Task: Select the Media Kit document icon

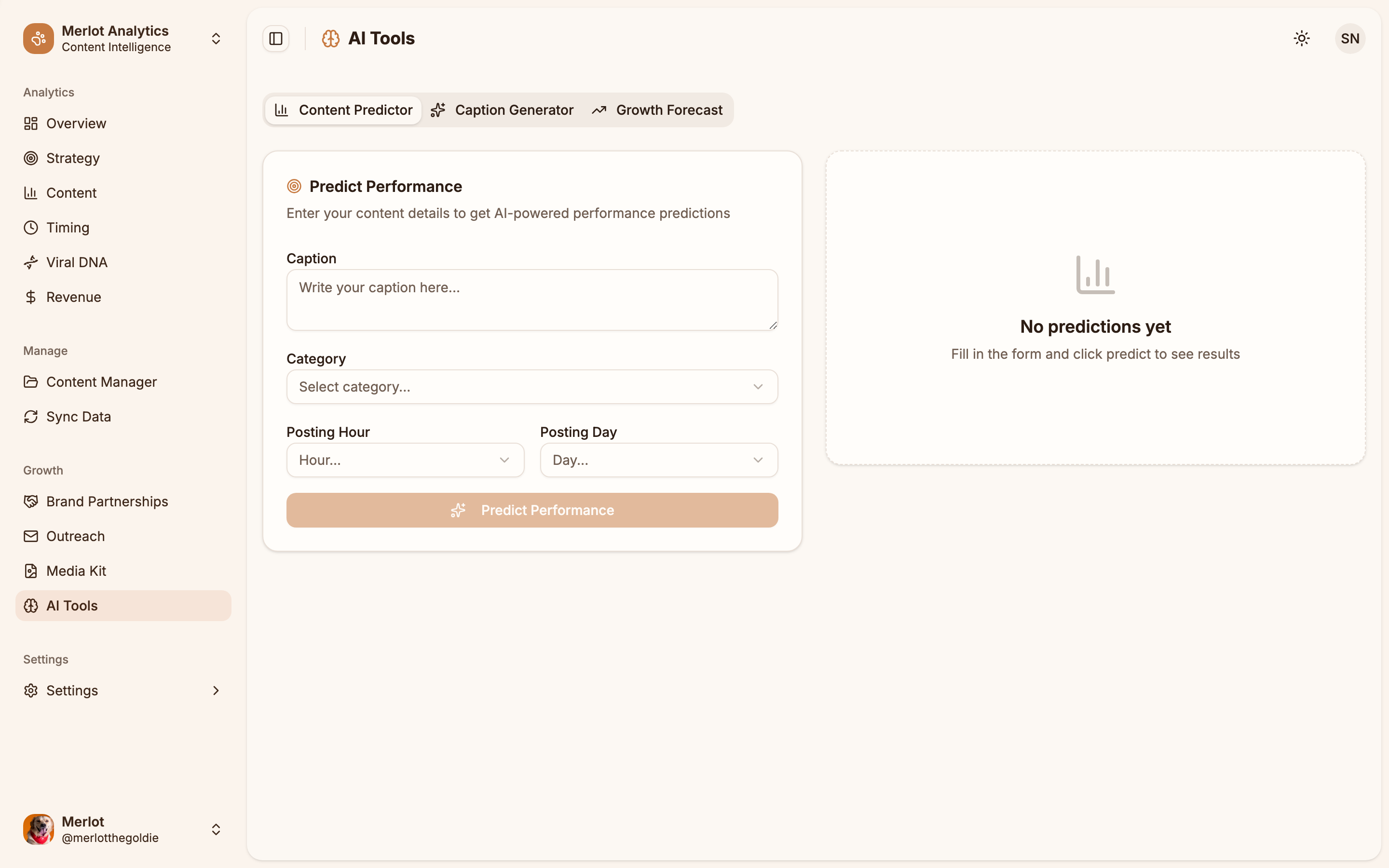Action: click(31, 570)
